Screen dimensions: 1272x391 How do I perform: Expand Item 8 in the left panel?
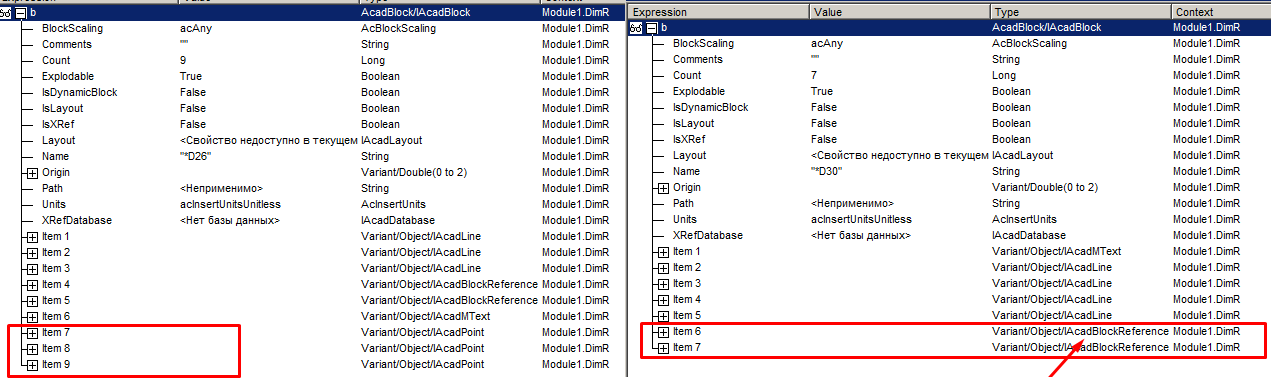32,348
